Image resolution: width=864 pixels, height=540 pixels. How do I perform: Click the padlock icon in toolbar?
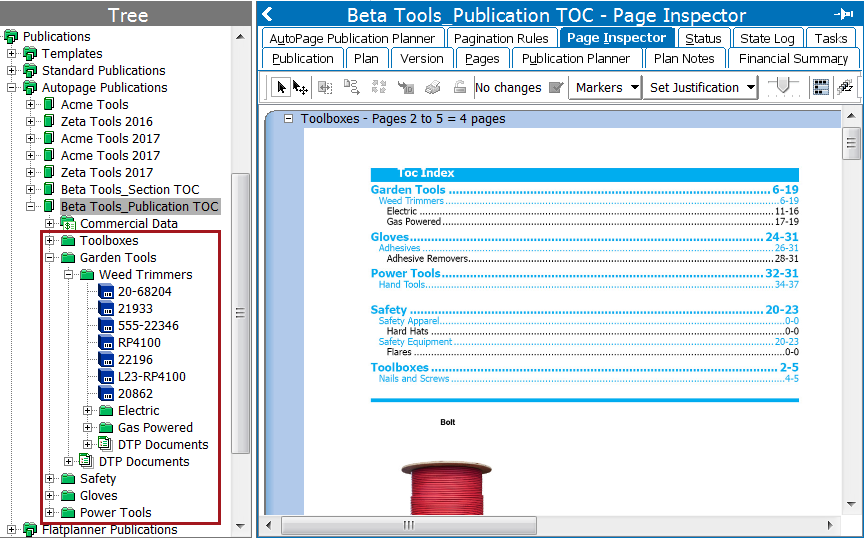pos(459,88)
